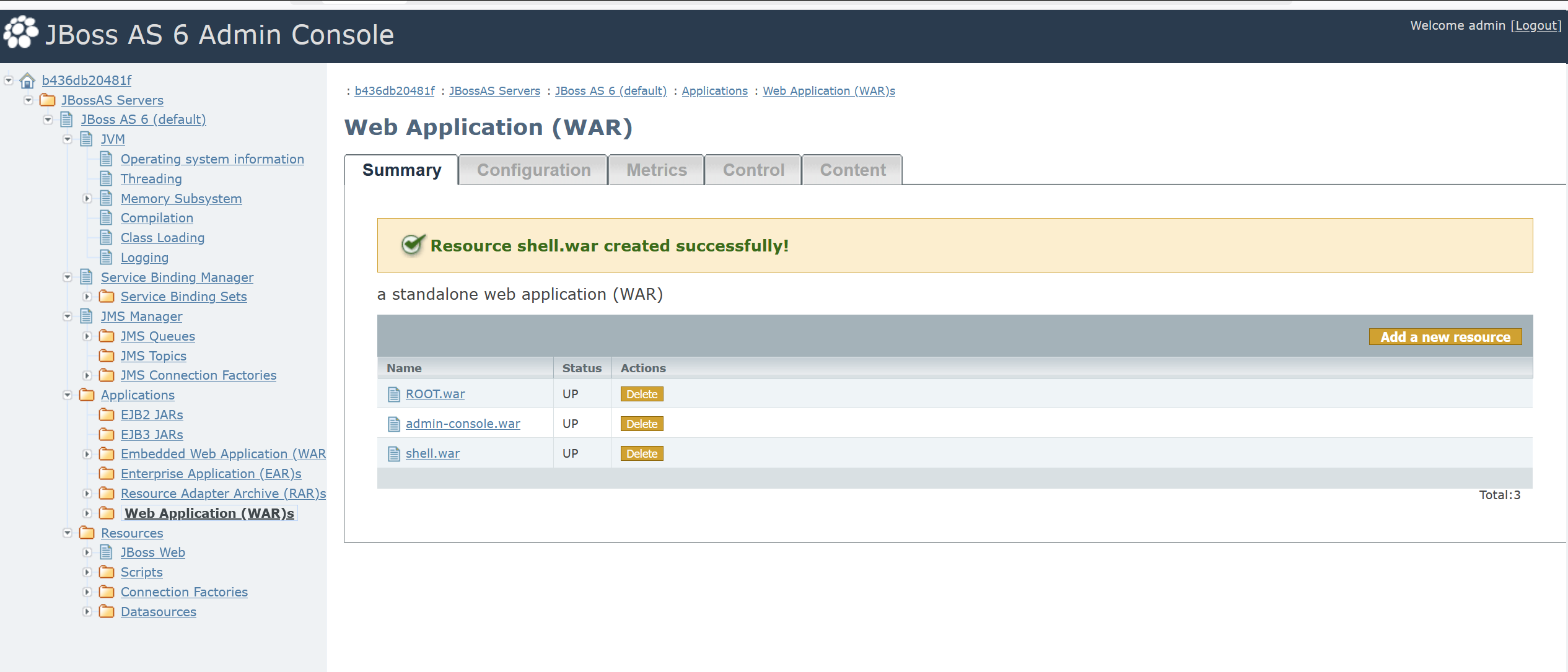Click the page icon beside Class Loading
The height and width of the screenshot is (672, 1568).
tap(107, 237)
